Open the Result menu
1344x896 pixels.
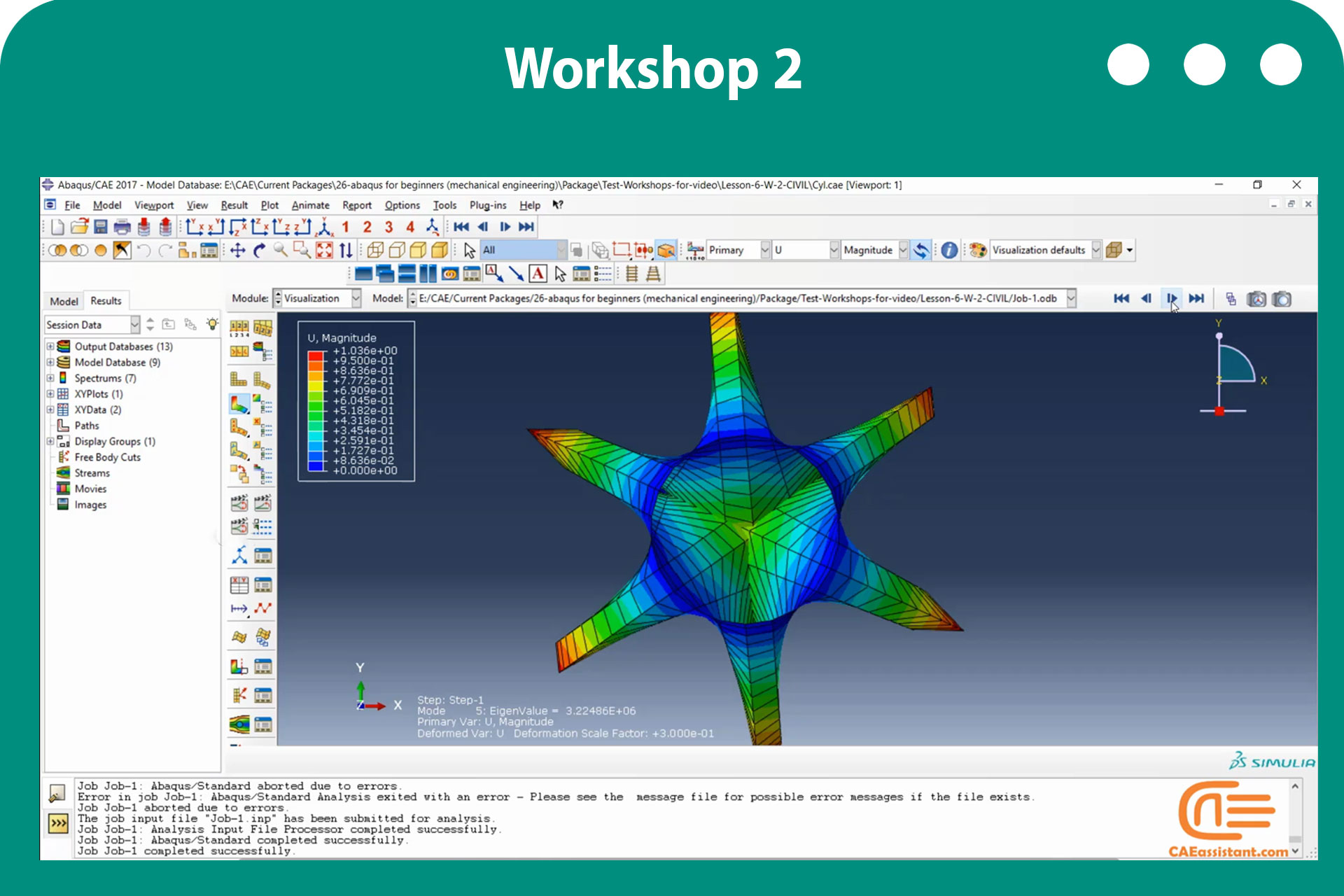234,205
